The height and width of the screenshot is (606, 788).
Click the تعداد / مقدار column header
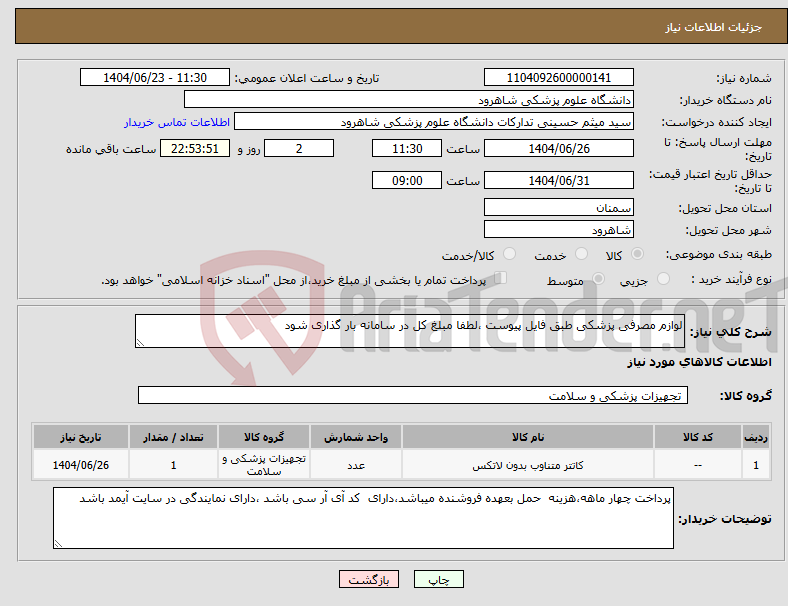coord(173,437)
